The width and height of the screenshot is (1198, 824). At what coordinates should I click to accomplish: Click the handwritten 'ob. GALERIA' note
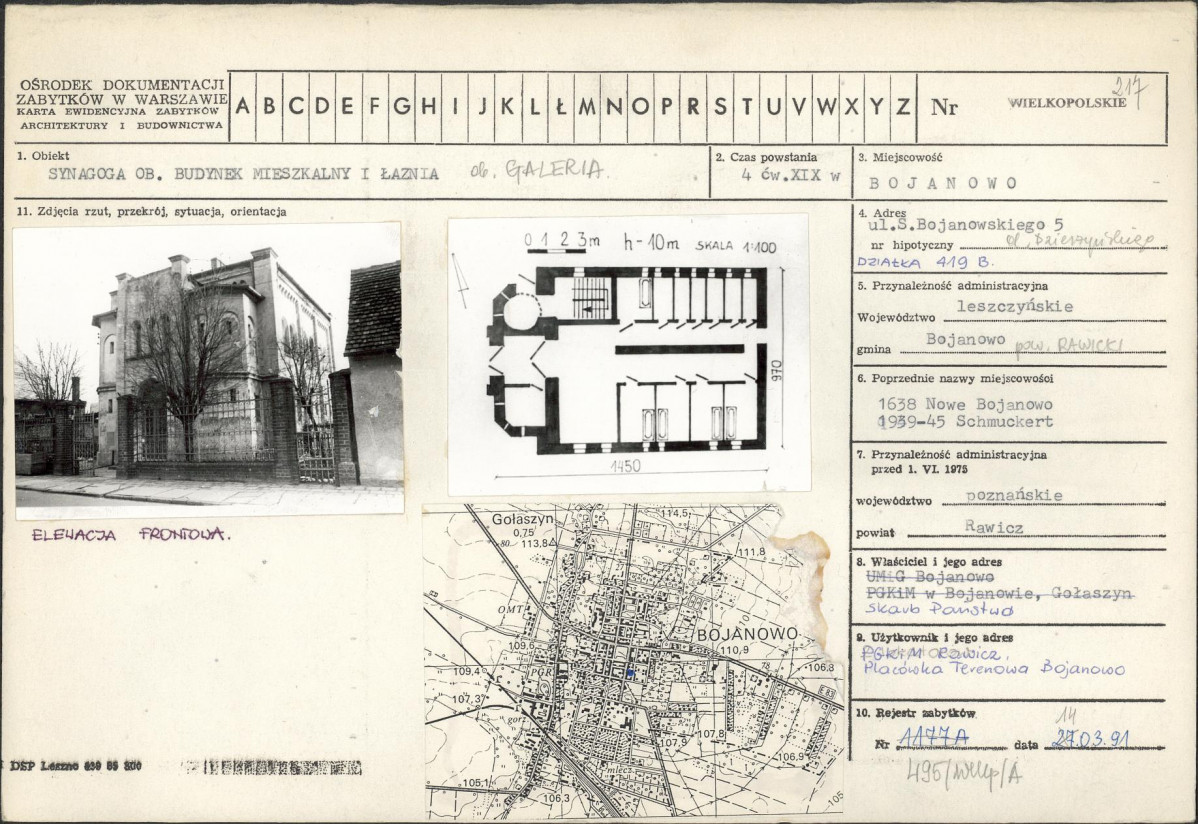[x=538, y=170]
